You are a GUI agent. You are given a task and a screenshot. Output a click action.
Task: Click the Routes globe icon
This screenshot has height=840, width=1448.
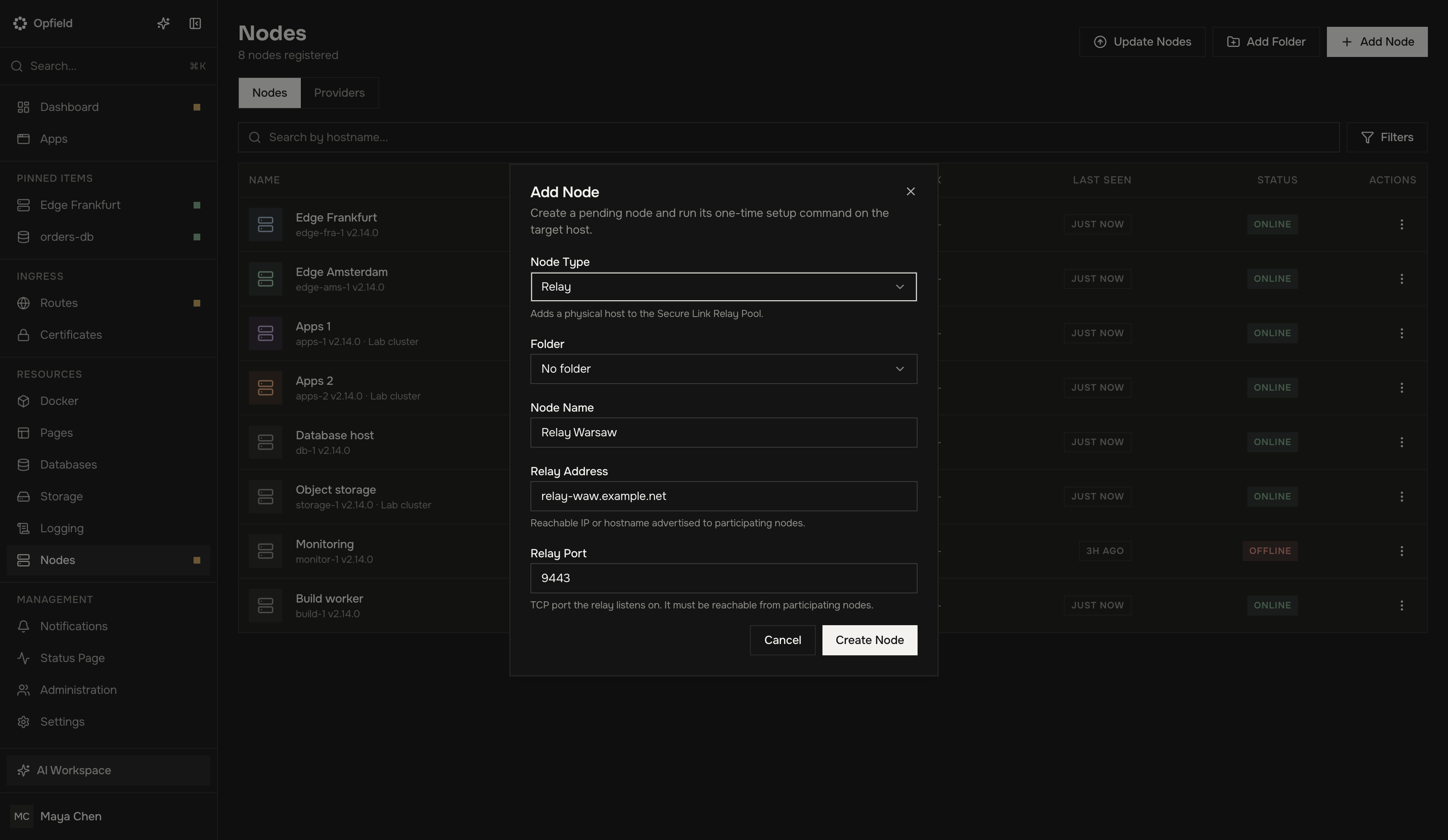(23, 303)
